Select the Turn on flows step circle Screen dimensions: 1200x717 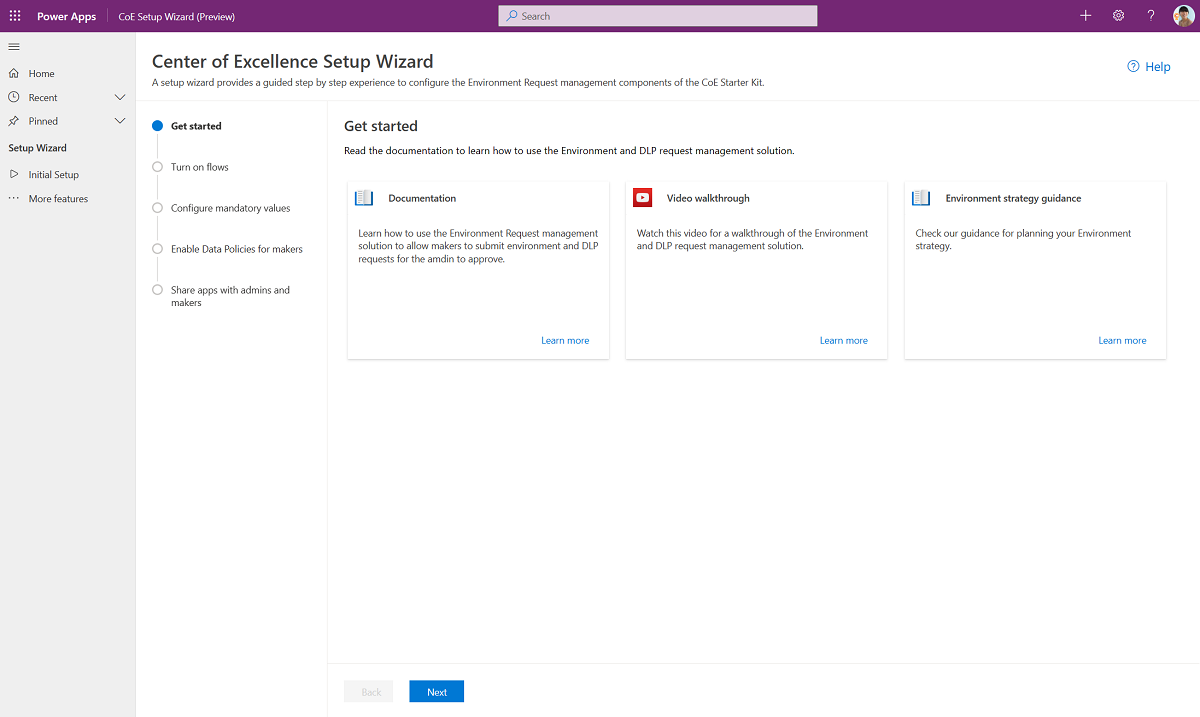[x=157, y=167]
